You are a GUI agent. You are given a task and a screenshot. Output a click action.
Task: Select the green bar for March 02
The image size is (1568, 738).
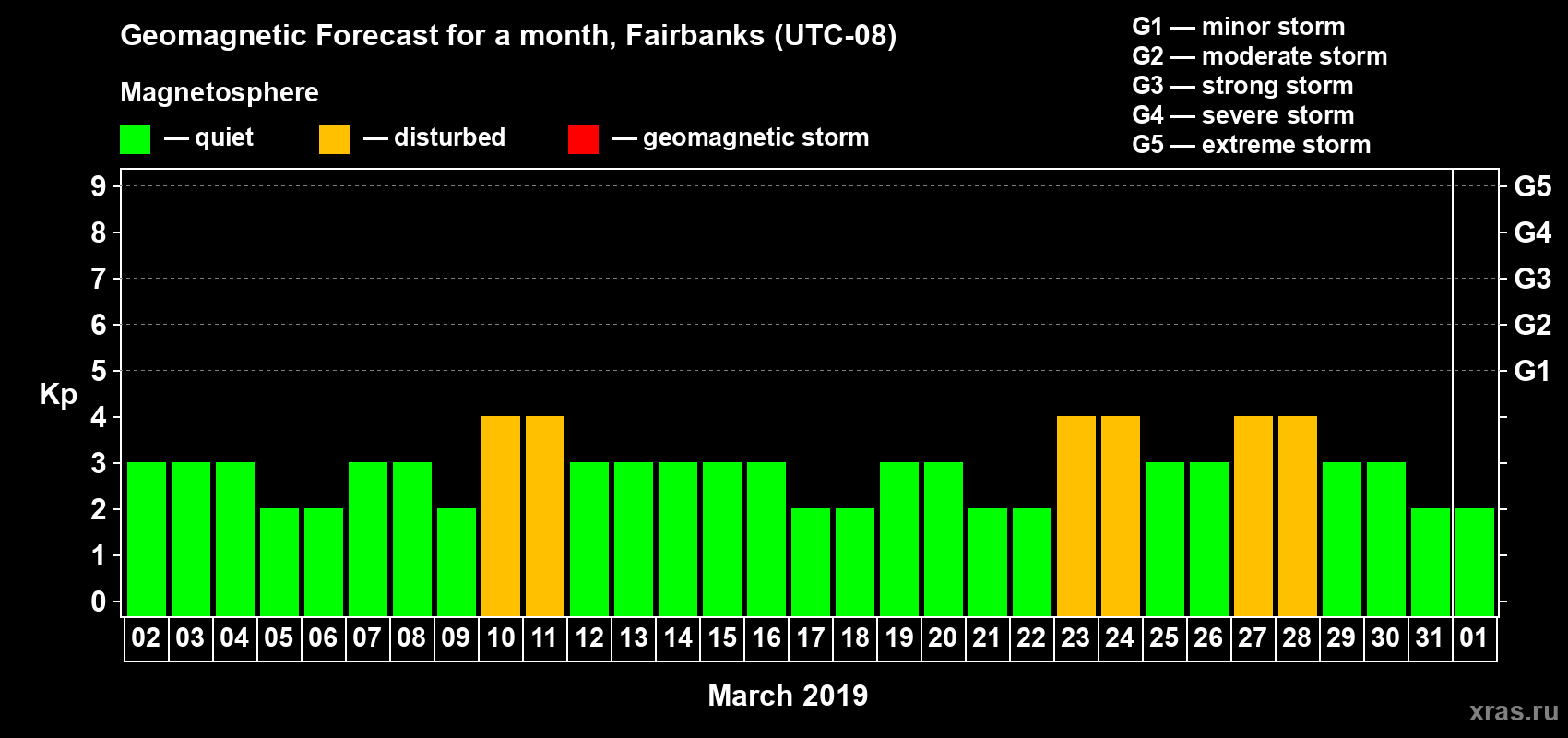(x=147, y=539)
